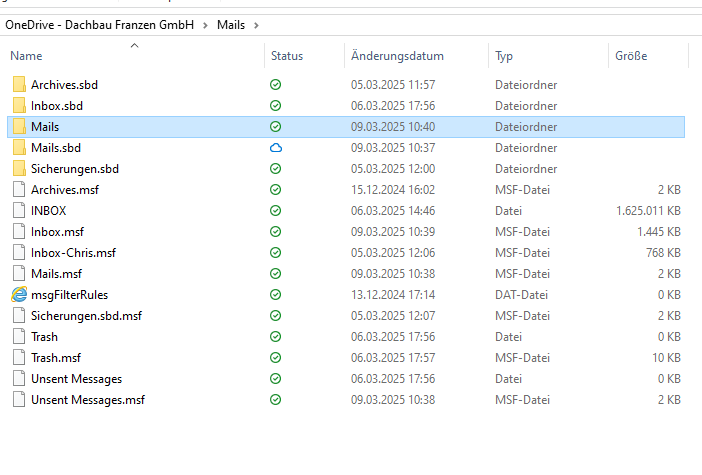Click the Status column header
The image size is (702, 475).
[x=286, y=56]
